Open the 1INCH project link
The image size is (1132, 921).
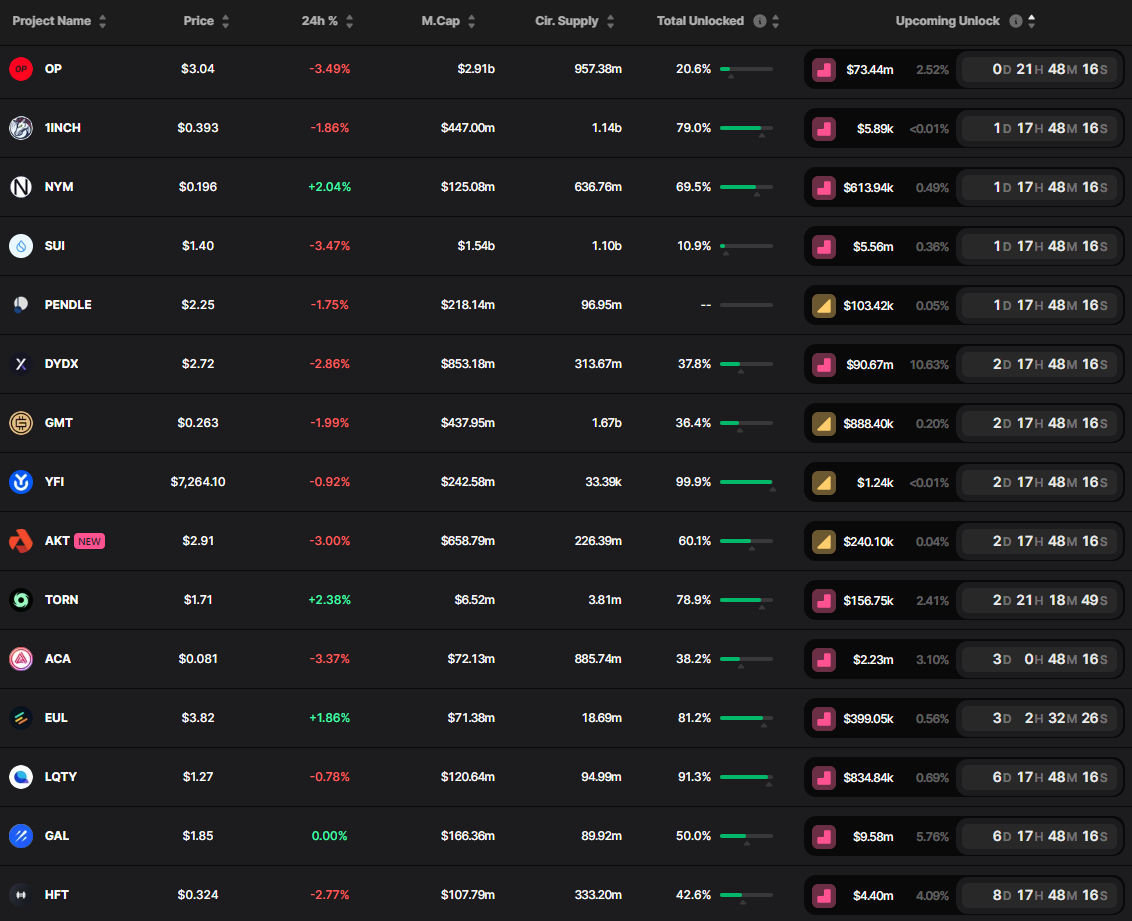63,128
